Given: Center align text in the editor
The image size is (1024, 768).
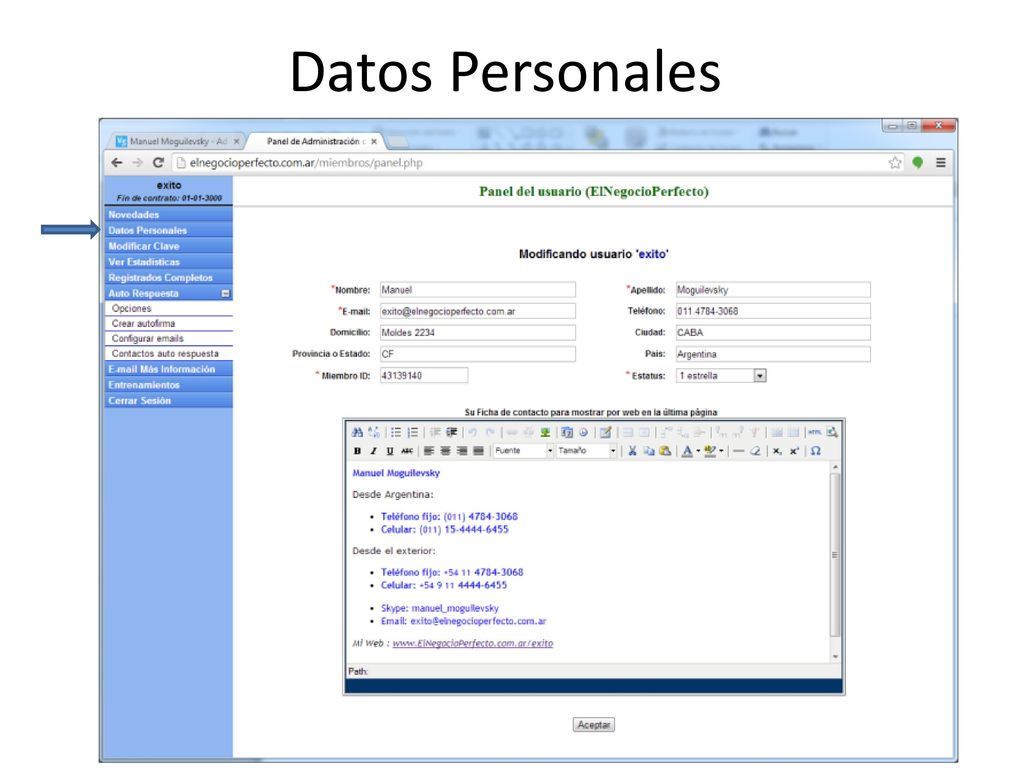Looking at the screenshot, I should 445,451.
